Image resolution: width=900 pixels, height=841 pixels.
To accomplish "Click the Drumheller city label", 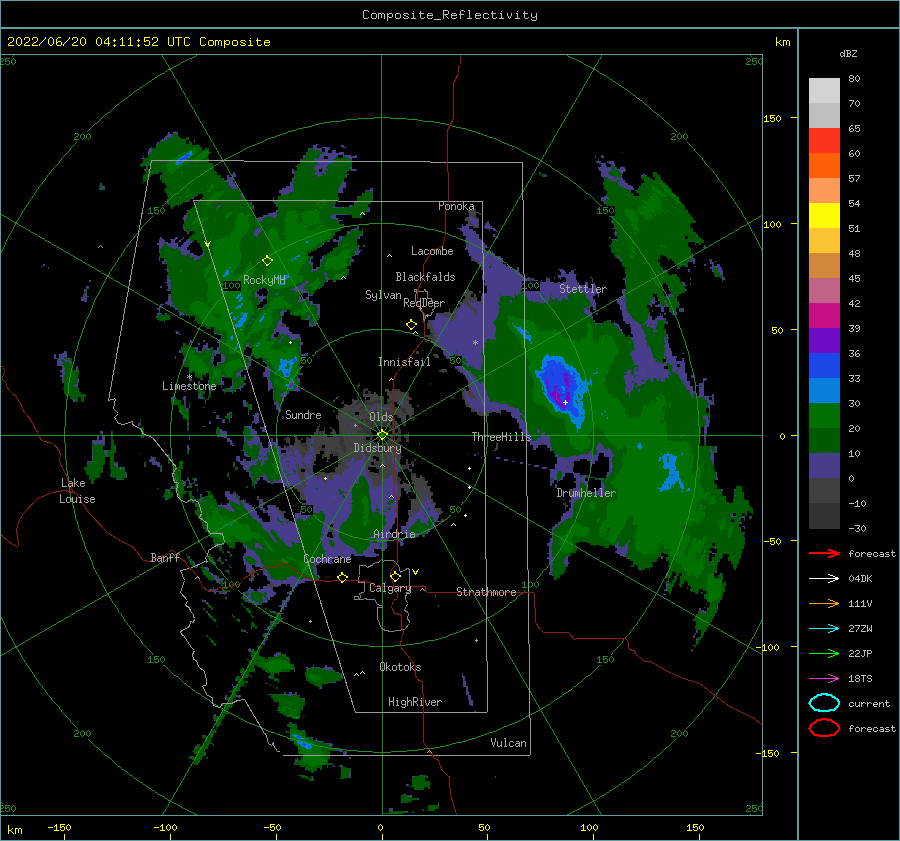I will (x=586, y=493).
